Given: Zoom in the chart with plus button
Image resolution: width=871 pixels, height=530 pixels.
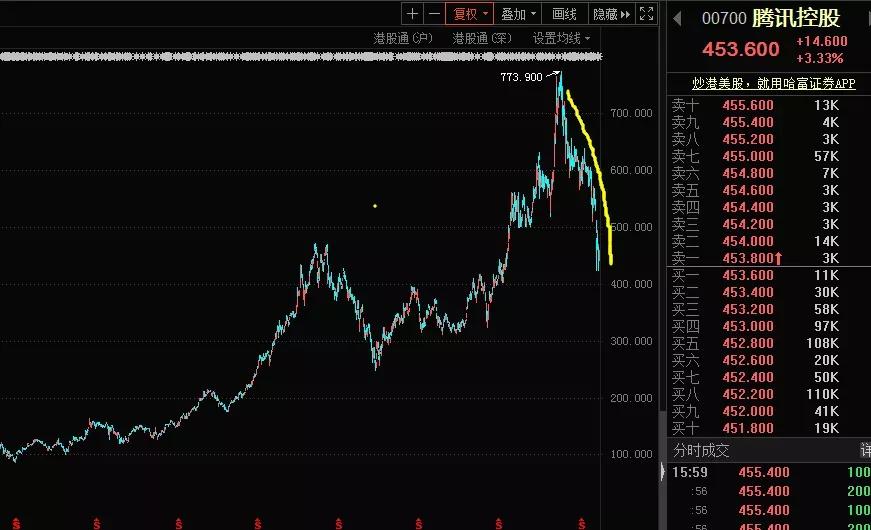Looking at the screenshot, I should pyautogui.click(x=412, y=14).
